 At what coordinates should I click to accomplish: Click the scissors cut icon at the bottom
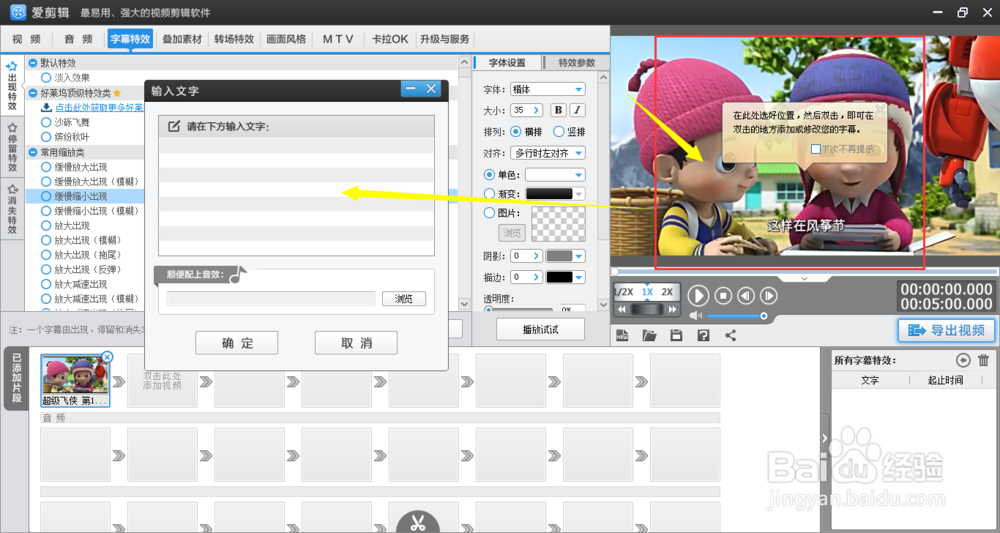(x=418, y=523)
